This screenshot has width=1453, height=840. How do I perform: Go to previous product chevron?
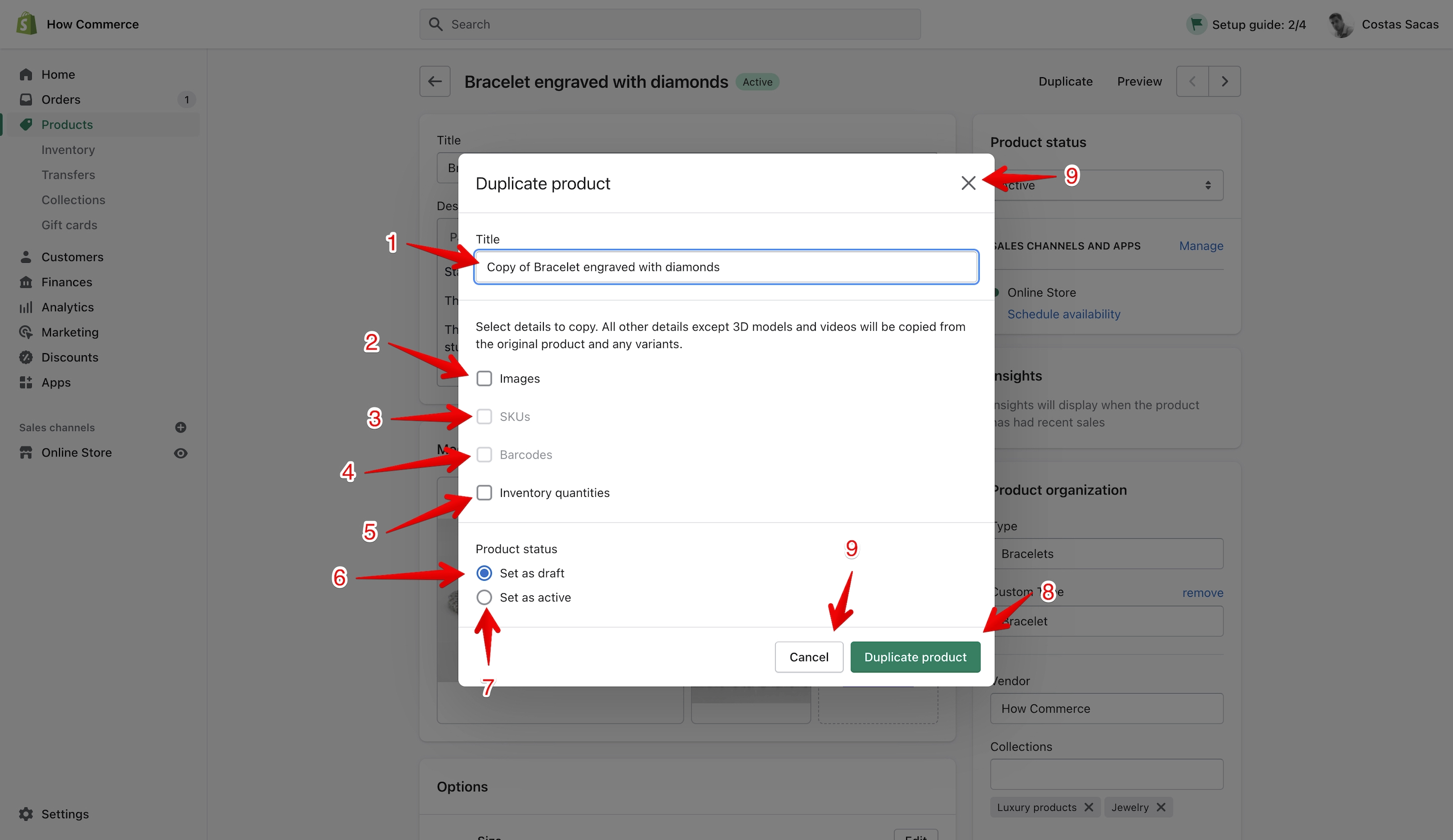pos(1192,81)
